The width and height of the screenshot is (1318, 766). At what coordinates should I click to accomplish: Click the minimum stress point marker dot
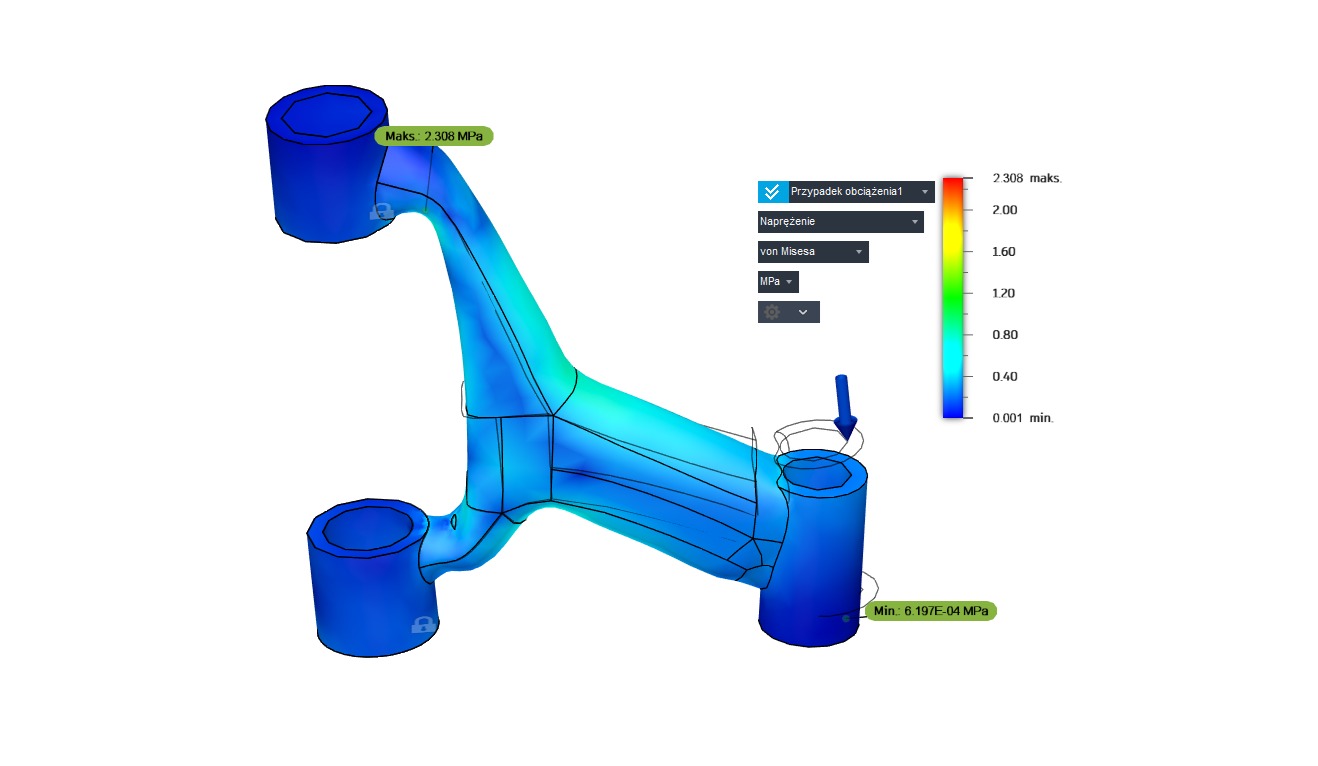pos(846,618)
